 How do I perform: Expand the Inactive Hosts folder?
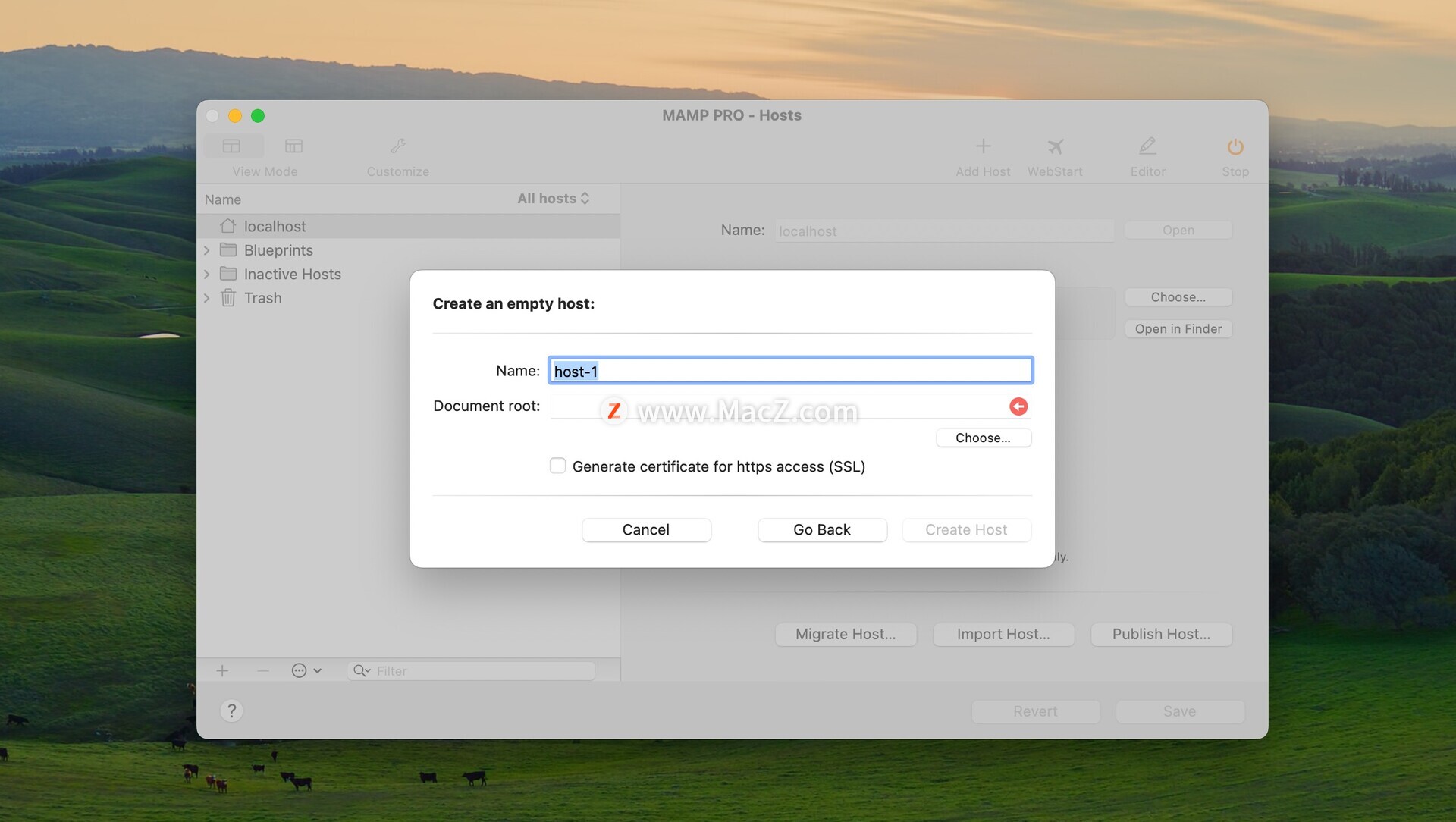(x=206, y=275)
